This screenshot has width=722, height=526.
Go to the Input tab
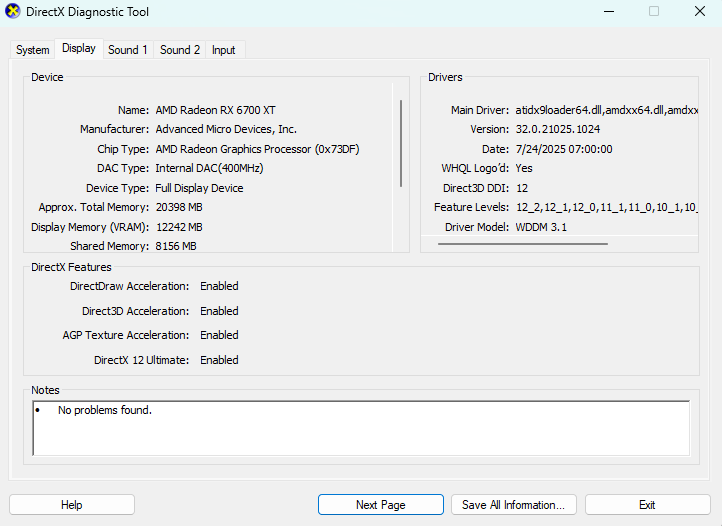coord(224,50)
